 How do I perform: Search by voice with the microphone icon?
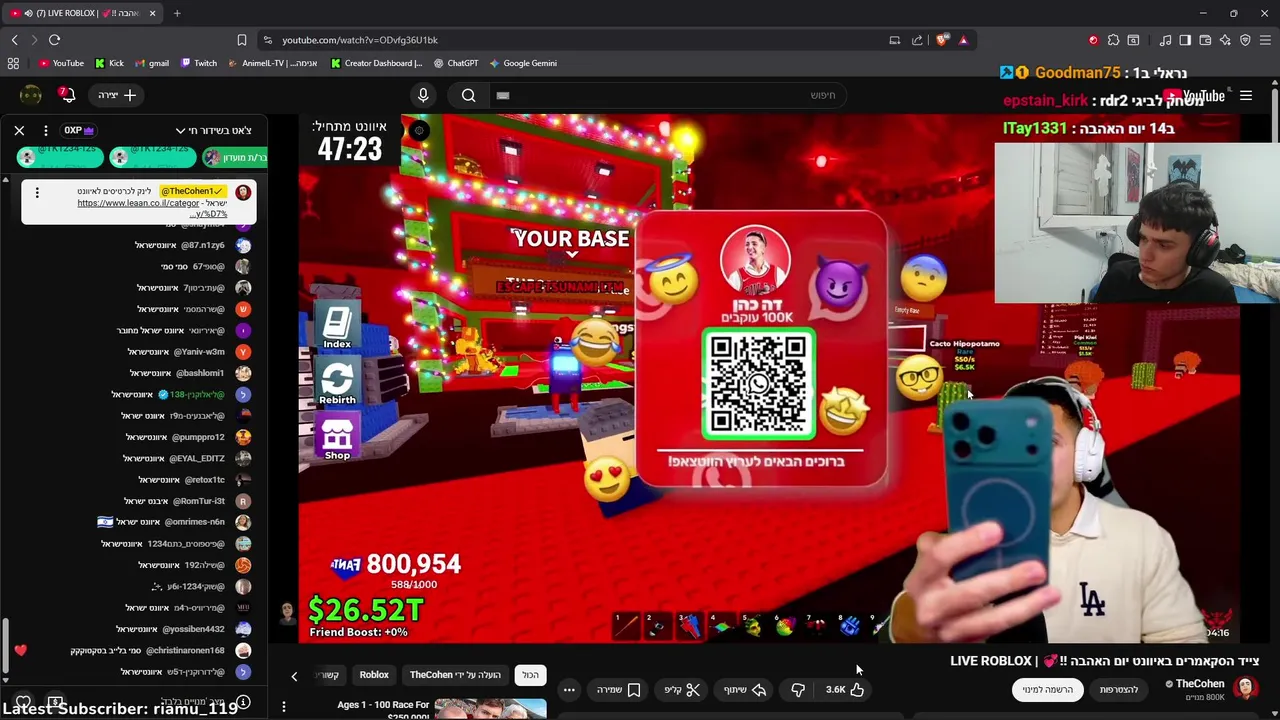[423, 95]
